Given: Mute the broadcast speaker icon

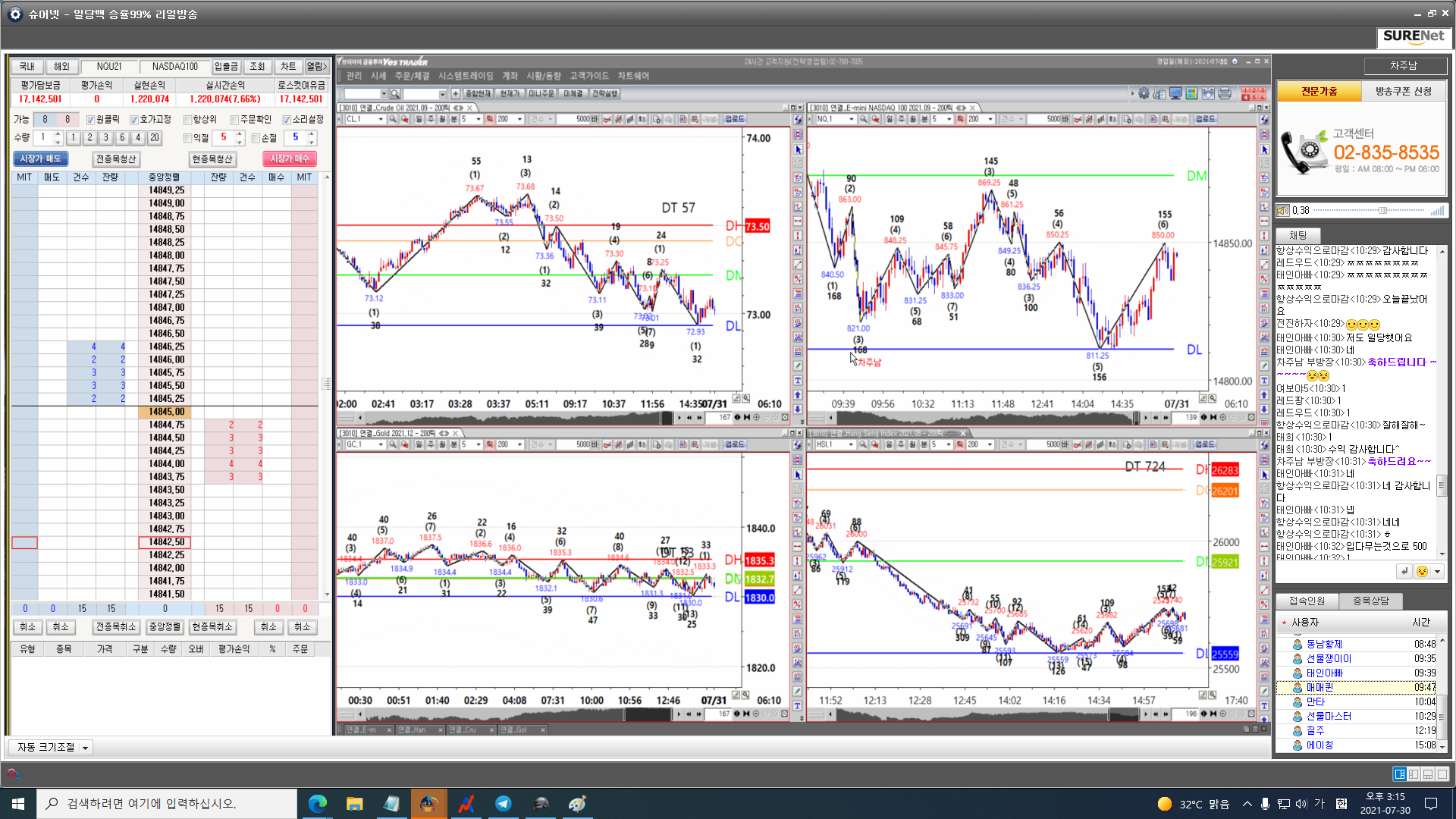Looking at the screenshot, I should [x=1282, y=211].
